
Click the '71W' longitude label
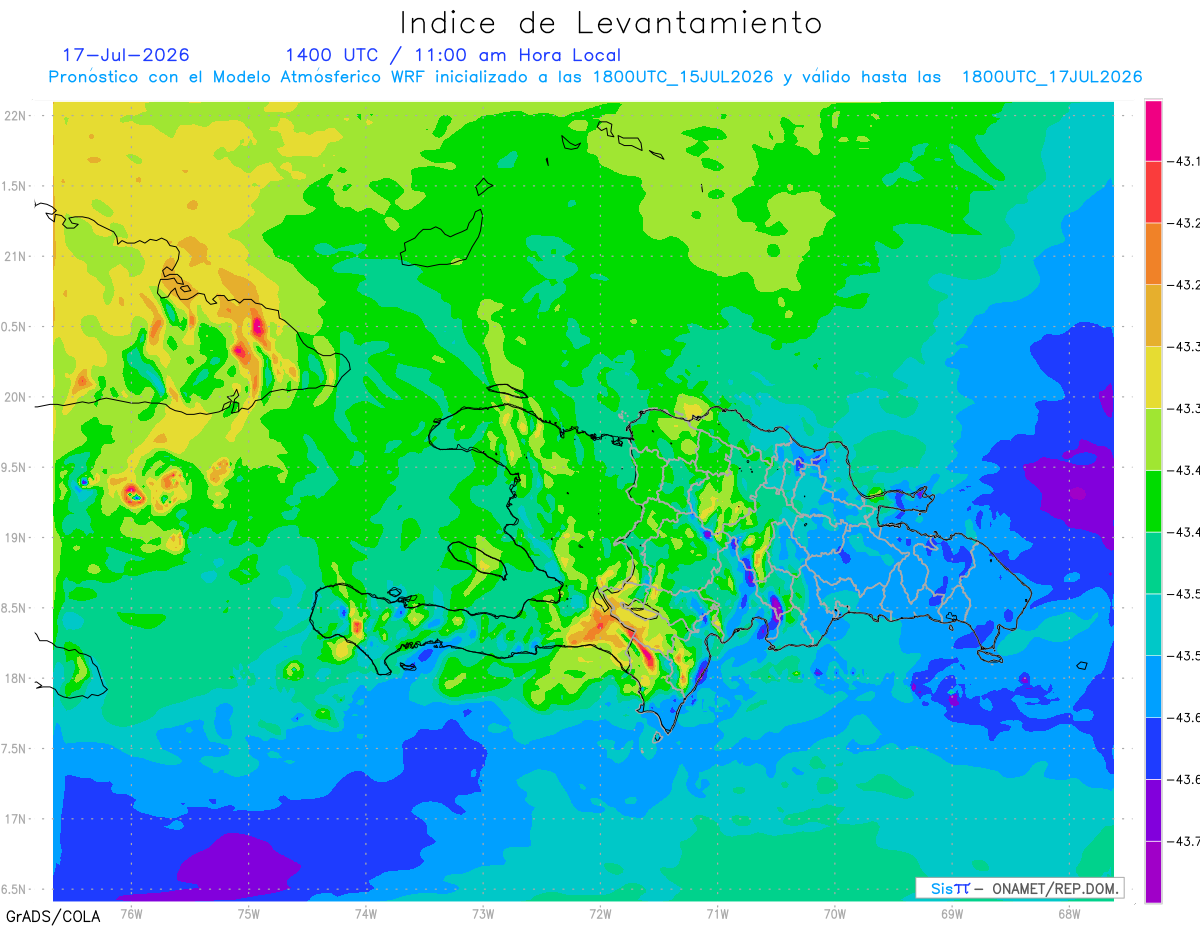[717, 913]
